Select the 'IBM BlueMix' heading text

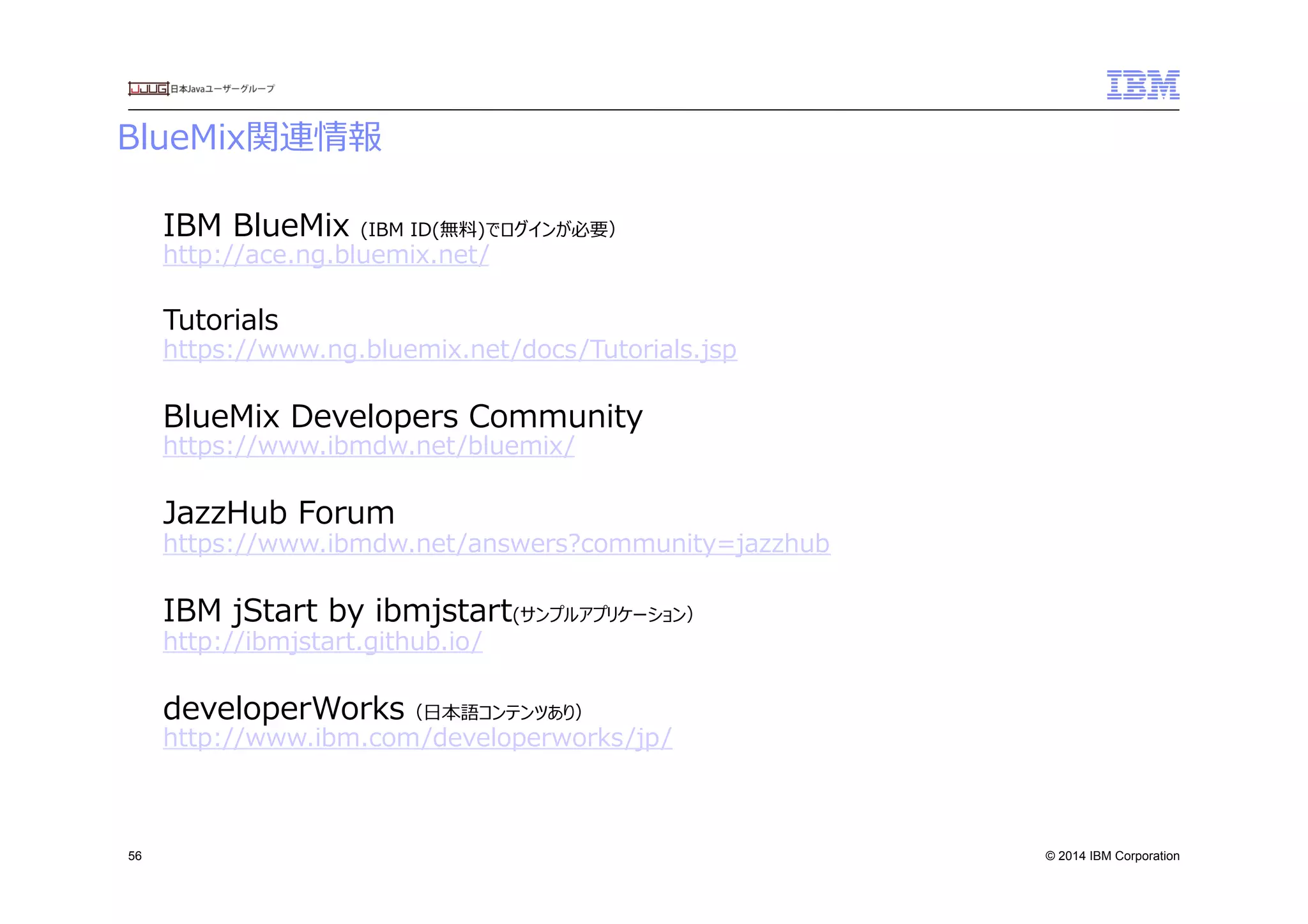pyautogui.click(x=256, y=225)
